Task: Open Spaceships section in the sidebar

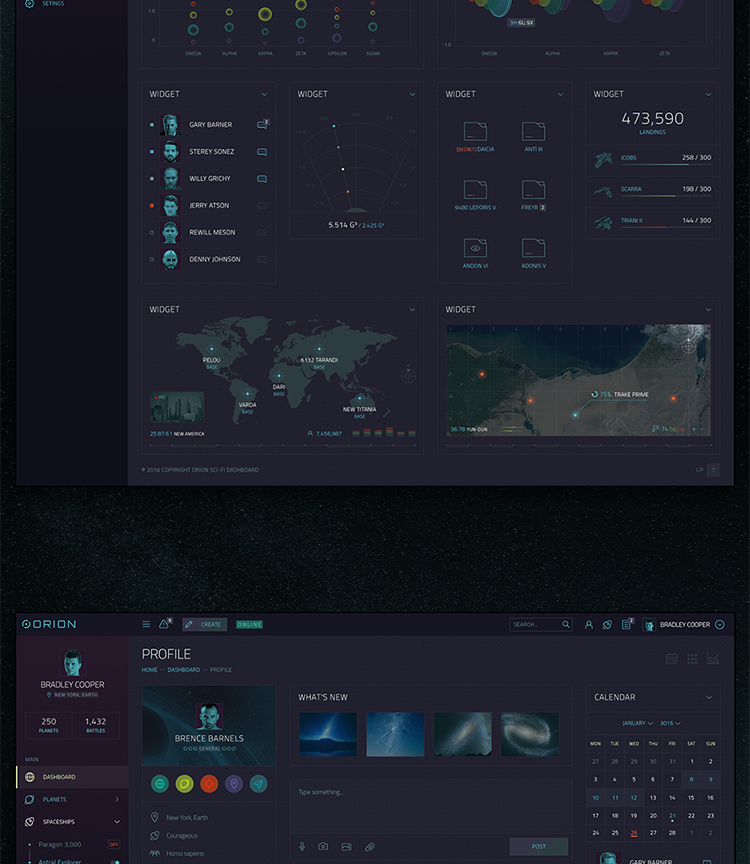Action: (58, 821)
